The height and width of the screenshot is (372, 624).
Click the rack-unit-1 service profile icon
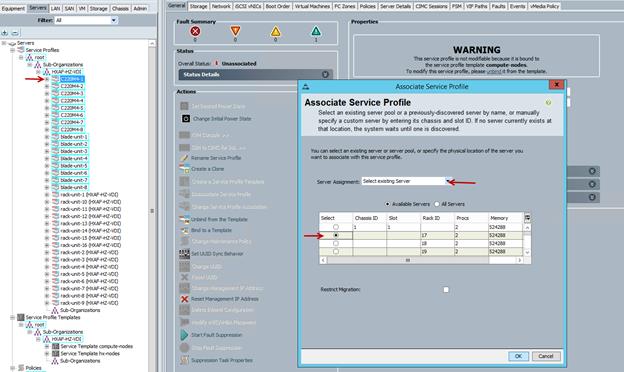click(55, 195)
